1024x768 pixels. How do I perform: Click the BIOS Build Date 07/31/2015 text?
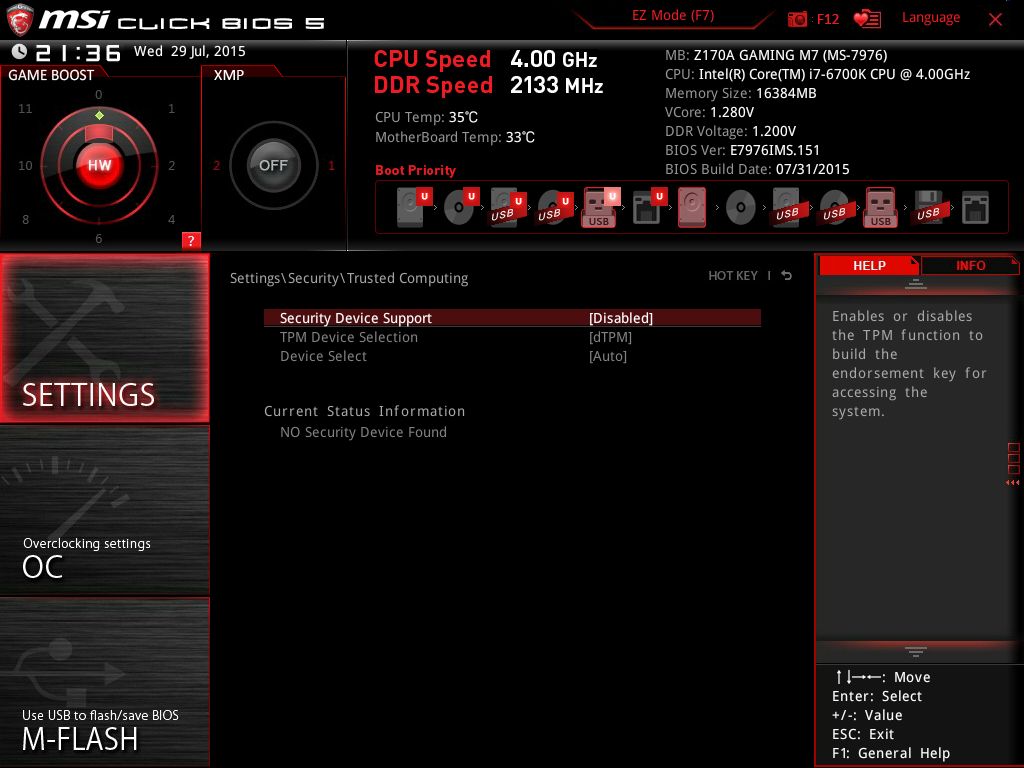[757, 169]
